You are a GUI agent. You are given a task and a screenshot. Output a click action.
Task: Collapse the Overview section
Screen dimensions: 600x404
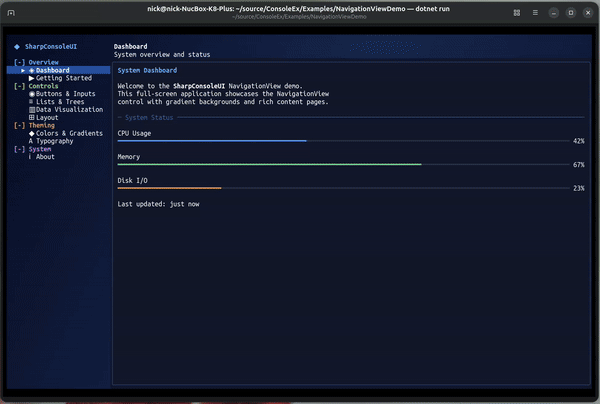pos(20,62)
